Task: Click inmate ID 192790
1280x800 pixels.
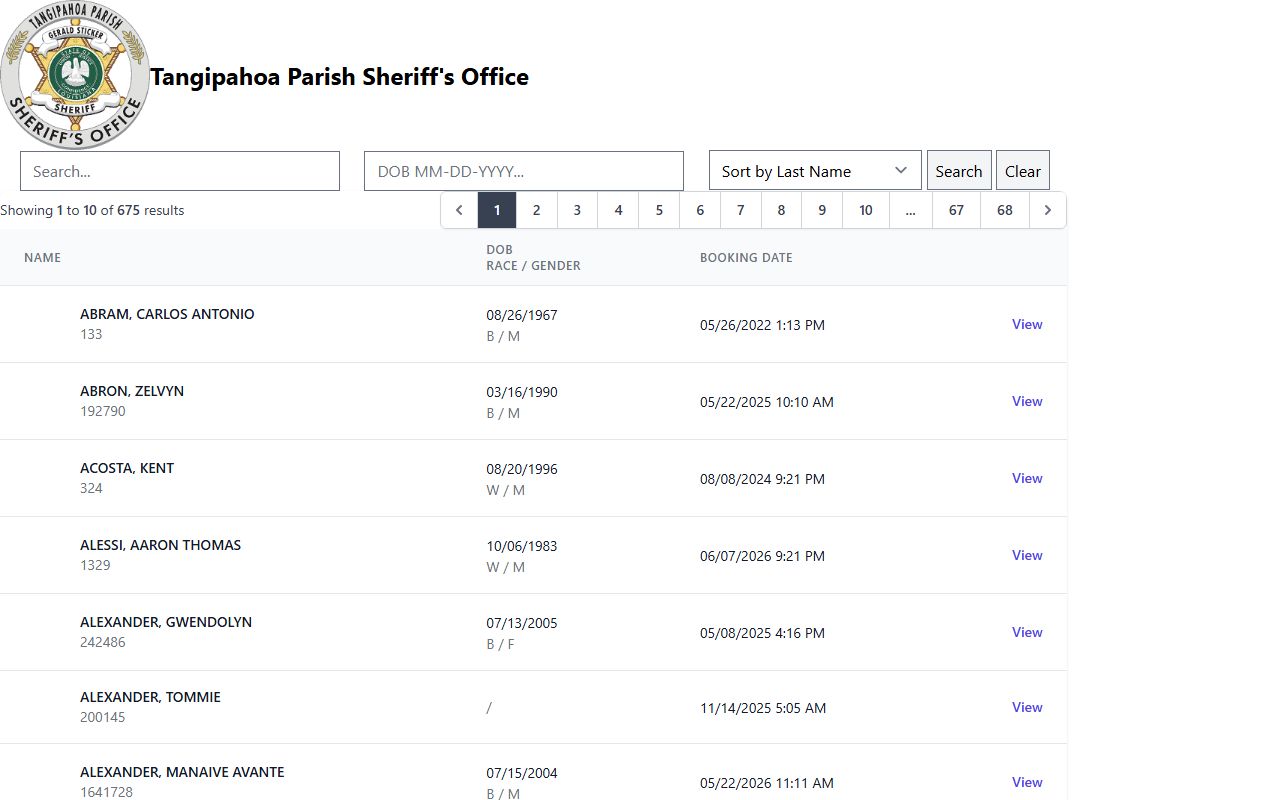Action: pyautogui.click(x=103, y=411)
